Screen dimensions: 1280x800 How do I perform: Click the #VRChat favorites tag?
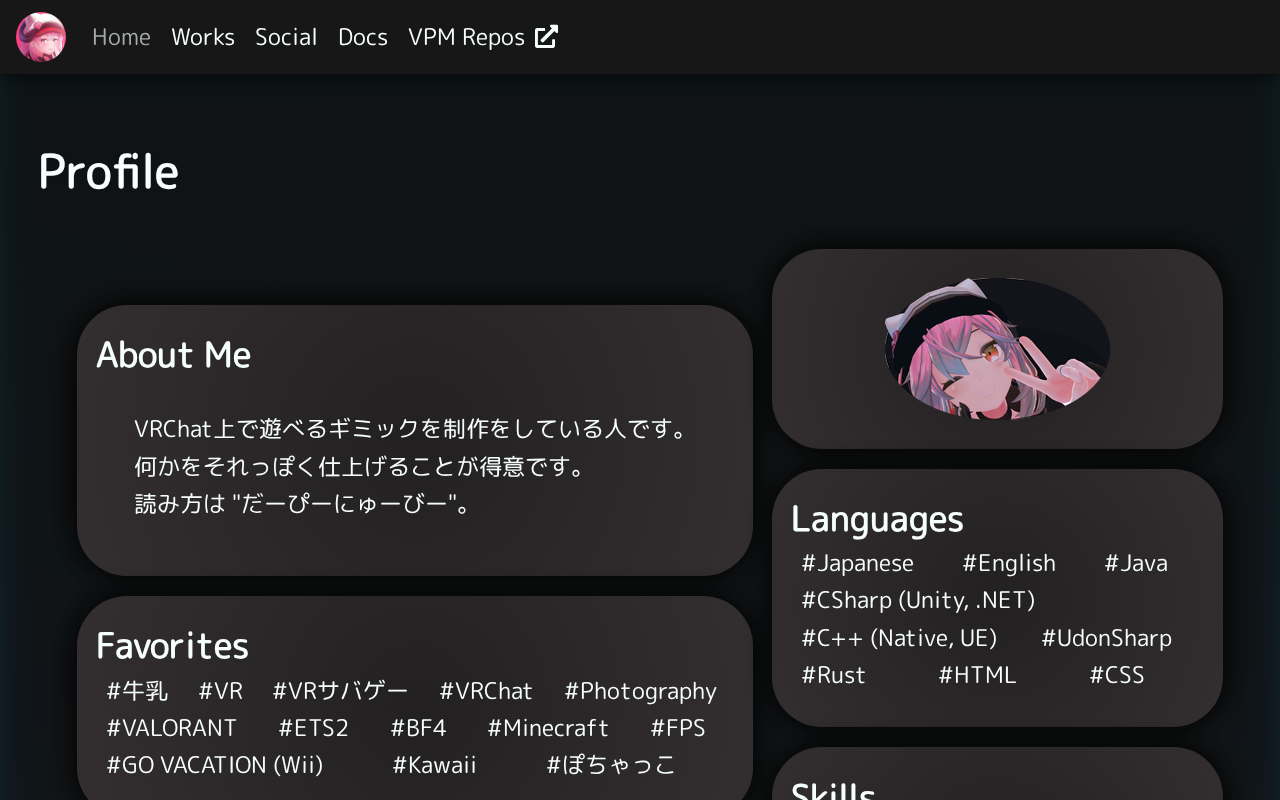486,691
